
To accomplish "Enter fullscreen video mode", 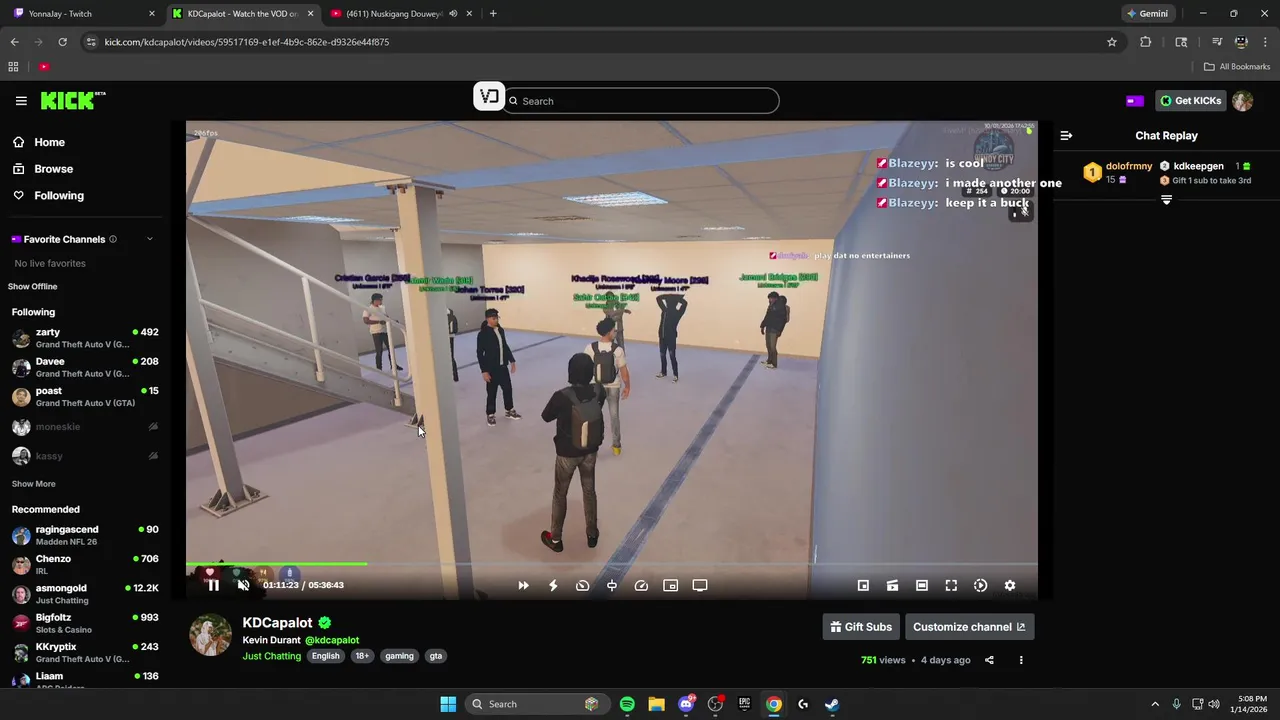I will click(951, 586).
